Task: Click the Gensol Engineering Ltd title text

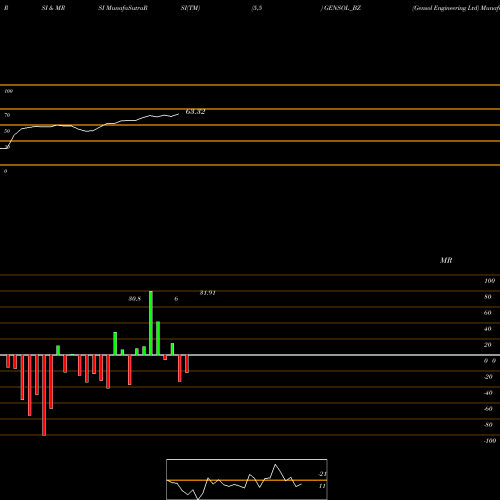Action: click(445, 8)
